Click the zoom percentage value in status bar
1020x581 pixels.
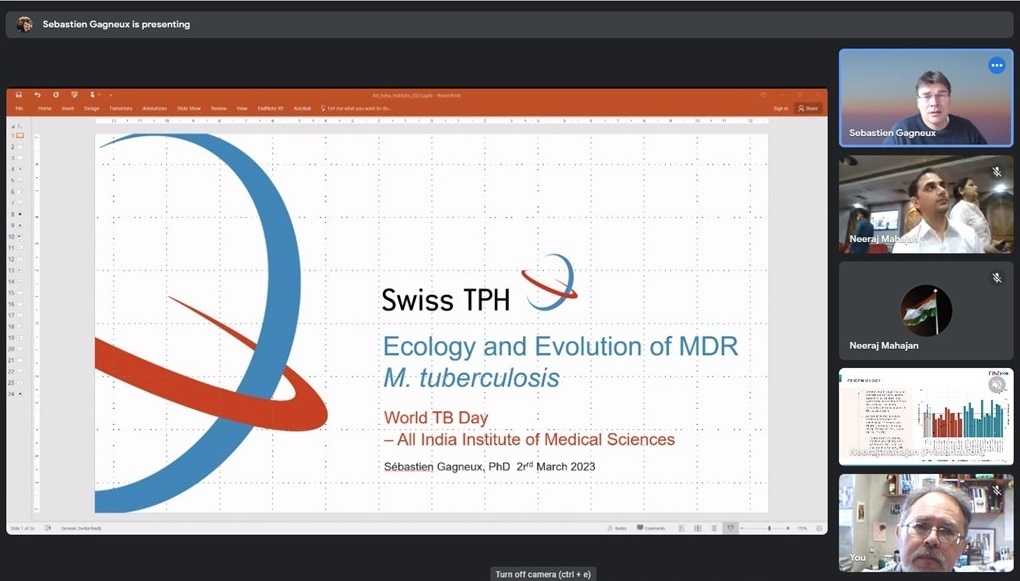(802, 528)
